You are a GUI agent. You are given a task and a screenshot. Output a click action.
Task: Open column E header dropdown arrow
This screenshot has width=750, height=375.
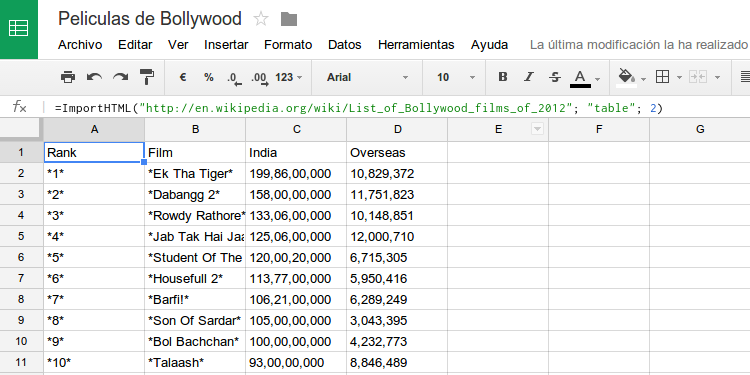(538, 129)
